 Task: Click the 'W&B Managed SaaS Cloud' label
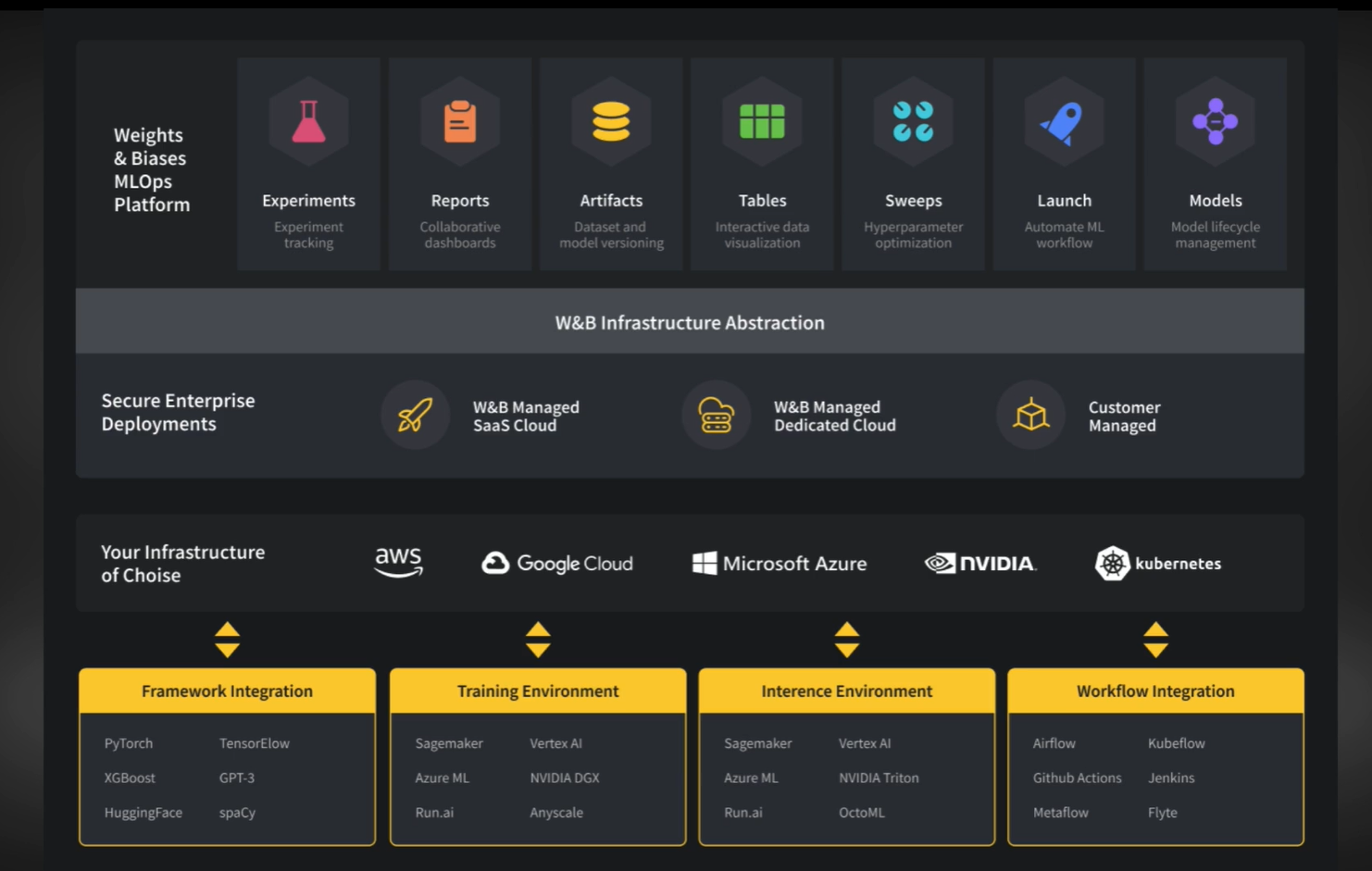click(526, 417)
